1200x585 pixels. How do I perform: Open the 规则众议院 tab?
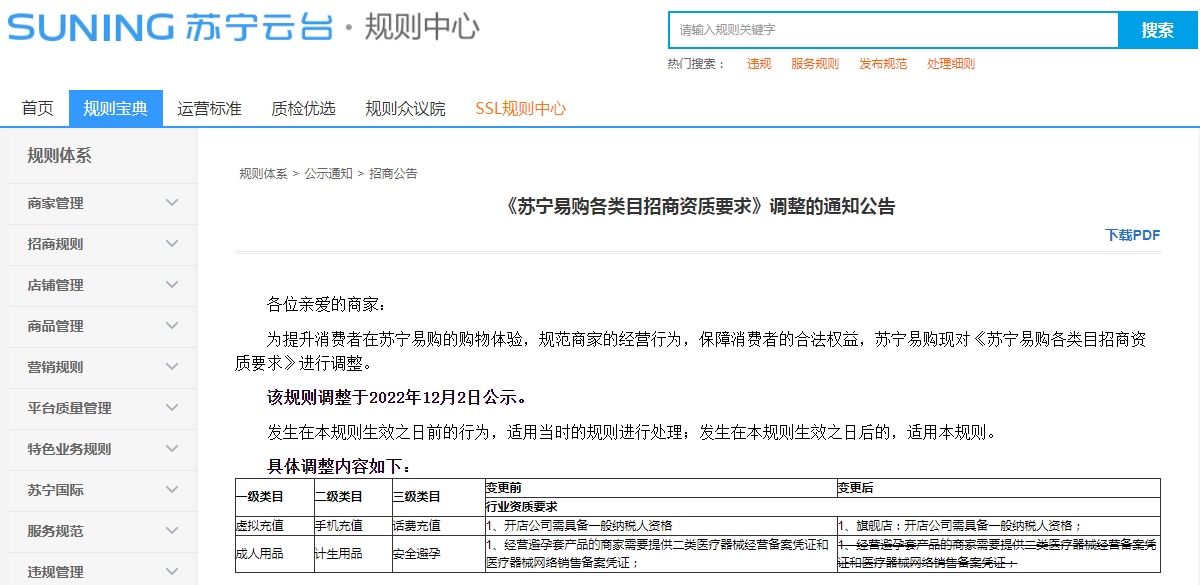tap(405, 108)
